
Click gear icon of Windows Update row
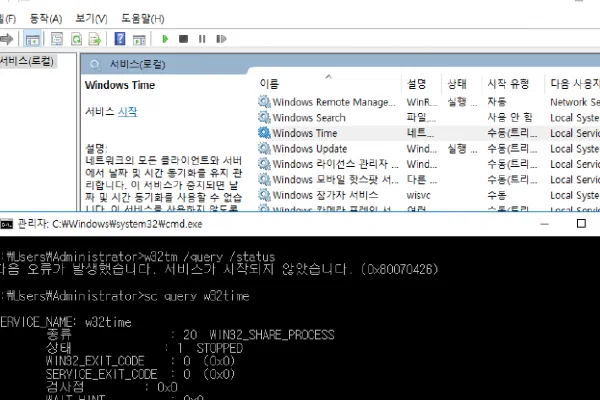point(264,148)
